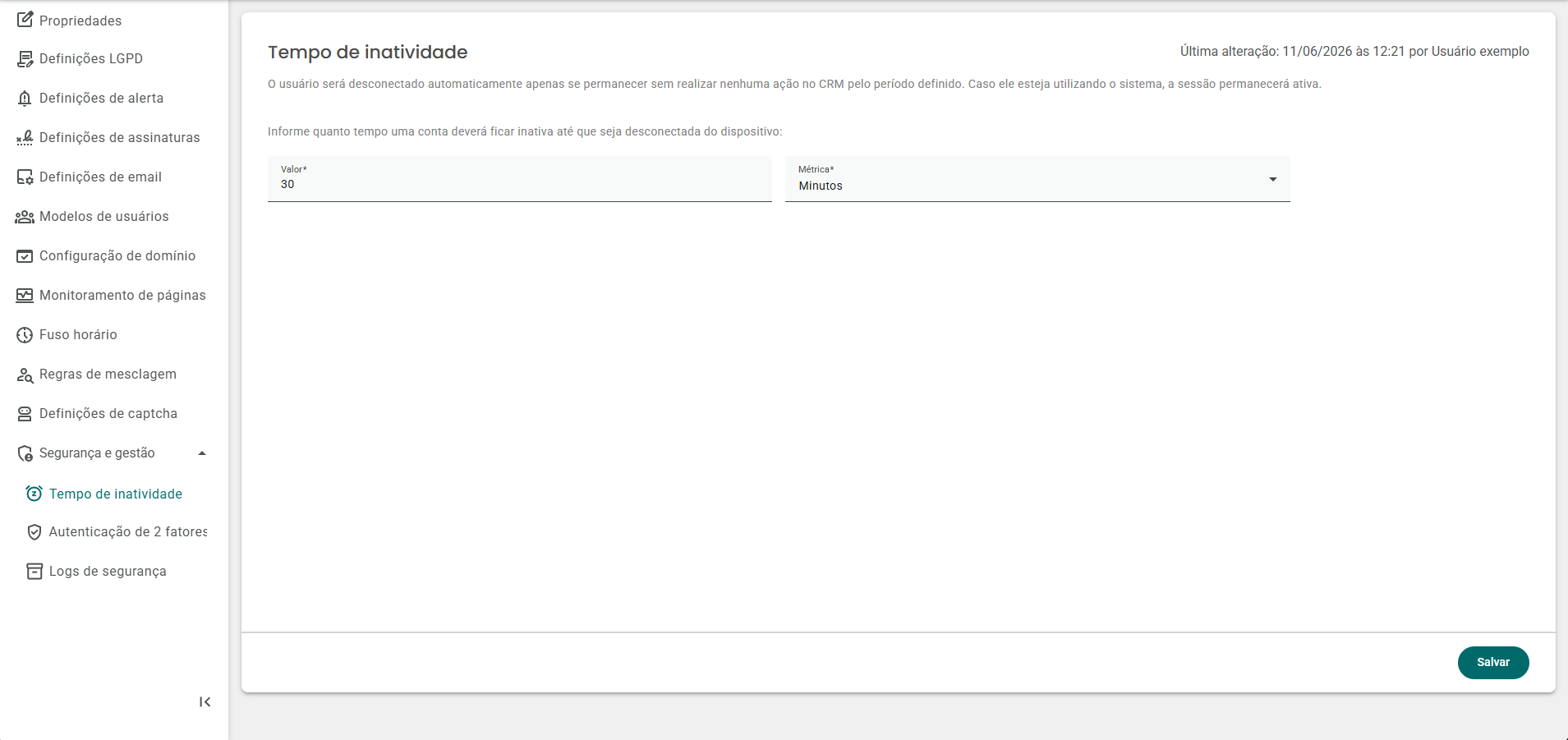Screen dimensions: 1568x740
Task: Click the Valor input field
Action: point(520,179)
